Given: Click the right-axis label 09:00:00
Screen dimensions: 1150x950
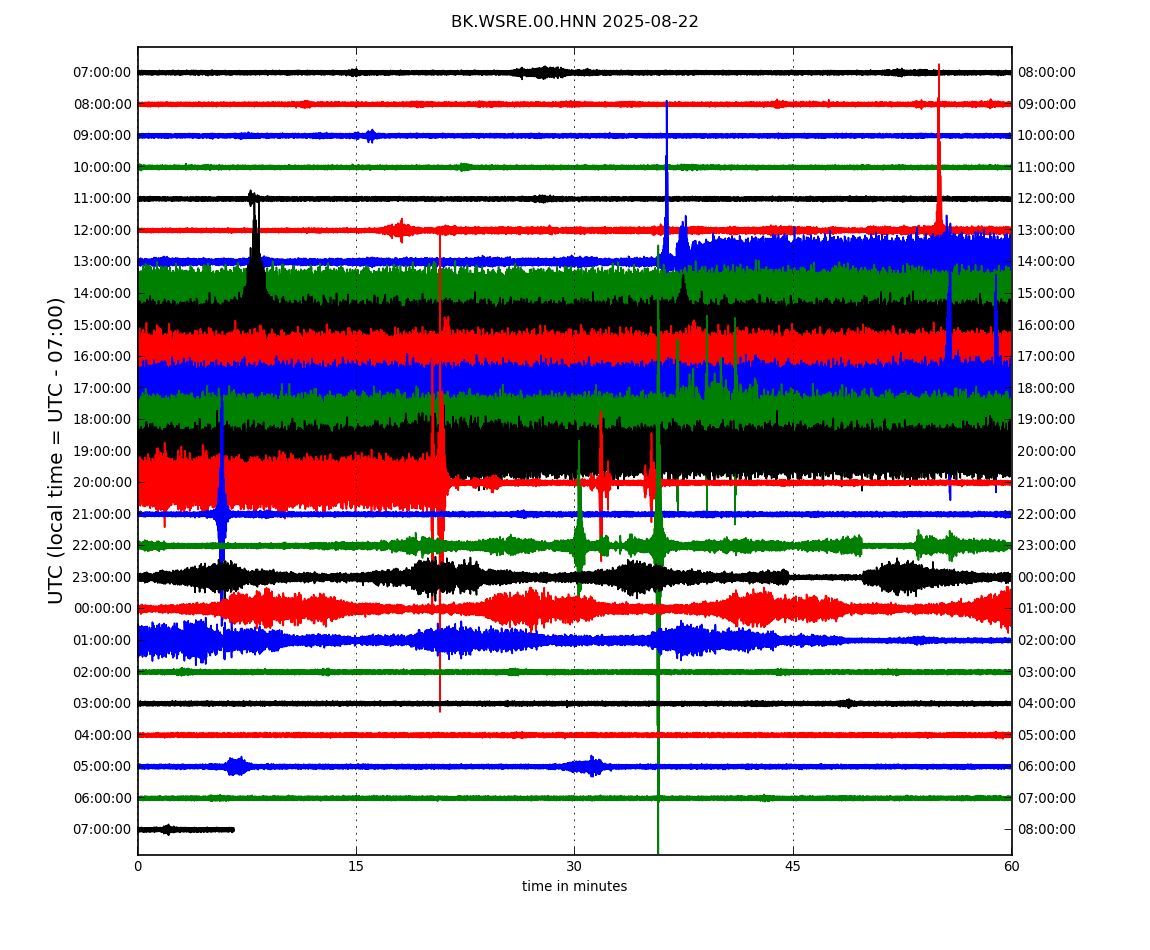Looking at the screenshot, I should [x=1047, y=104].
